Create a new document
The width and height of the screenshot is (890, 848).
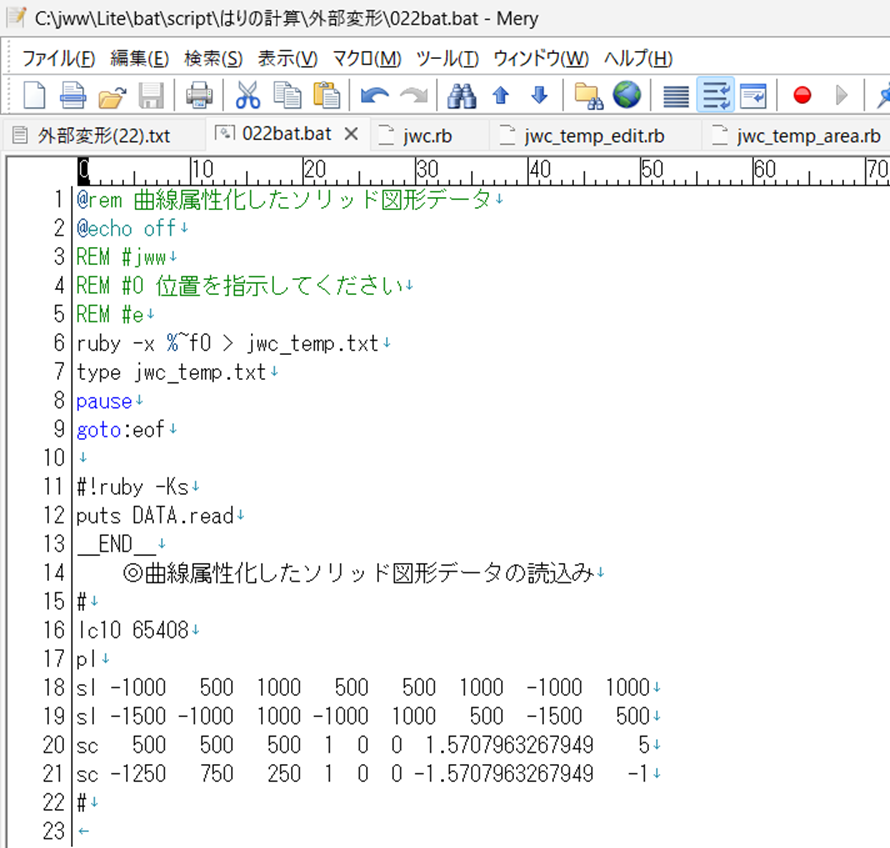click(36, 95)
